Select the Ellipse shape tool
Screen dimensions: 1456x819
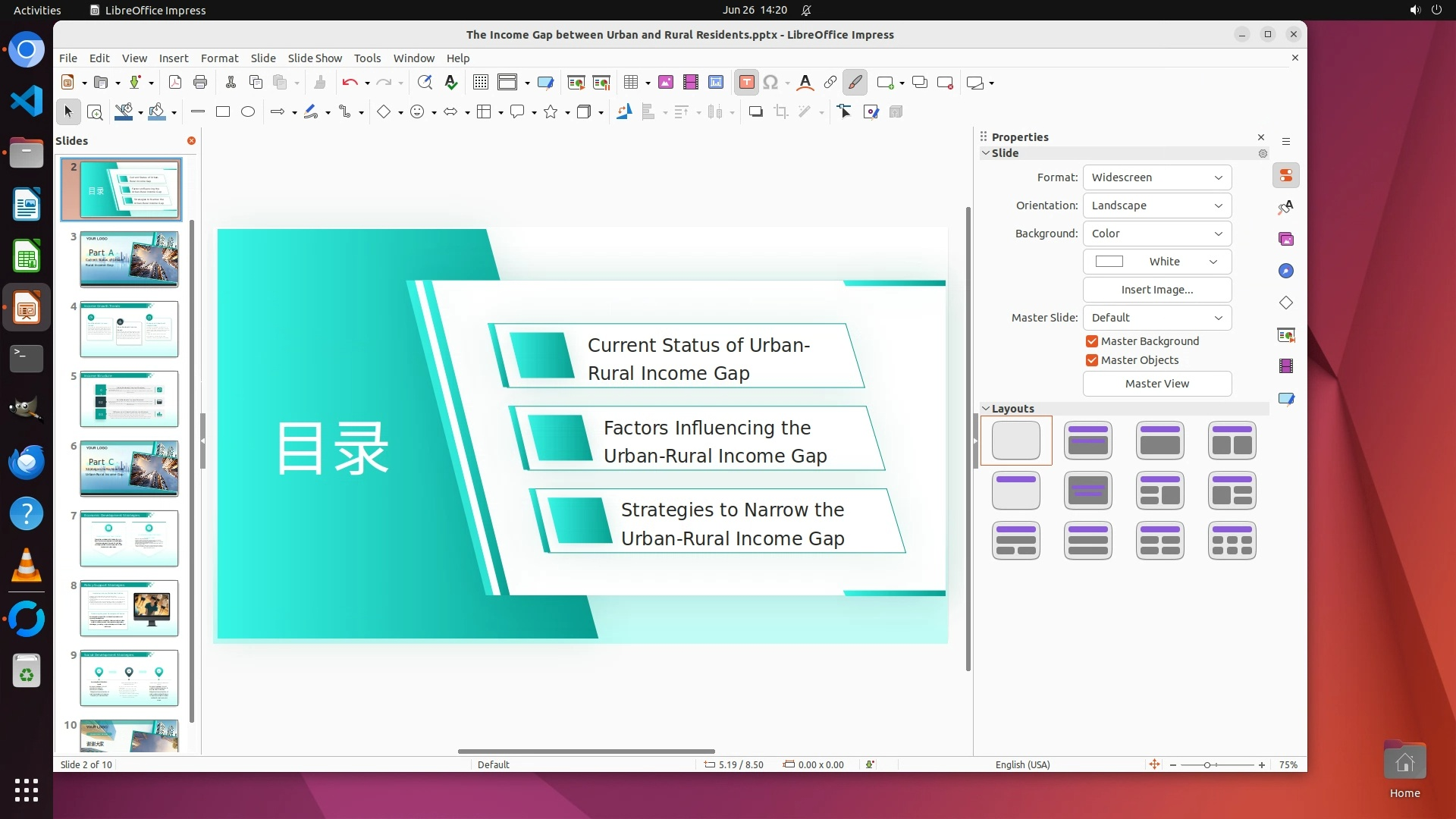(x=248, y=112)
